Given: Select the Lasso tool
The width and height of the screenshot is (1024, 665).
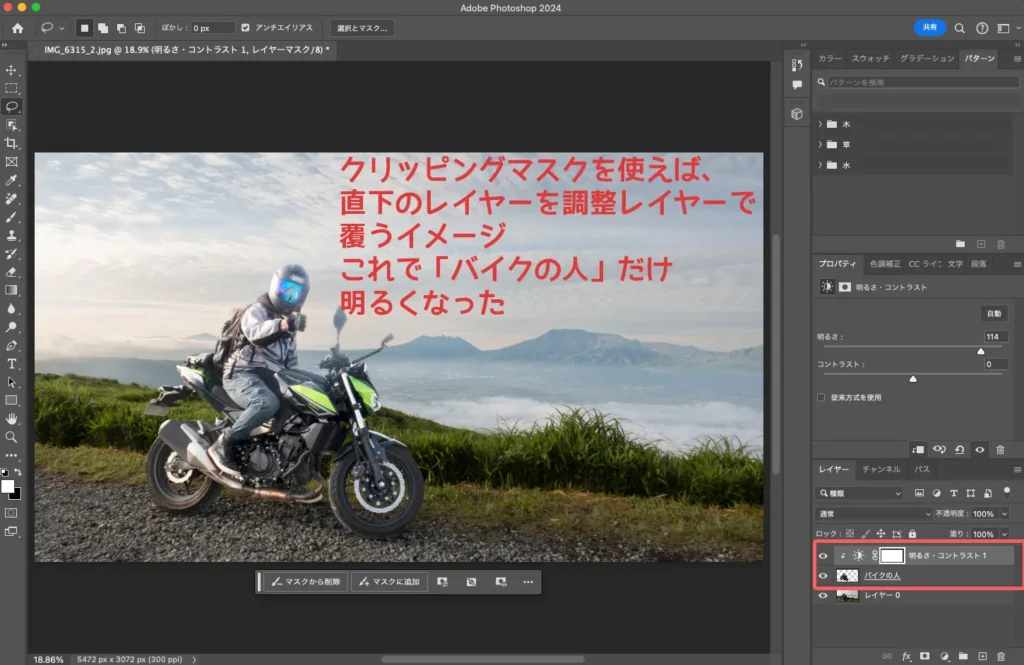Looking at the screenshot, I should (13, 107).
